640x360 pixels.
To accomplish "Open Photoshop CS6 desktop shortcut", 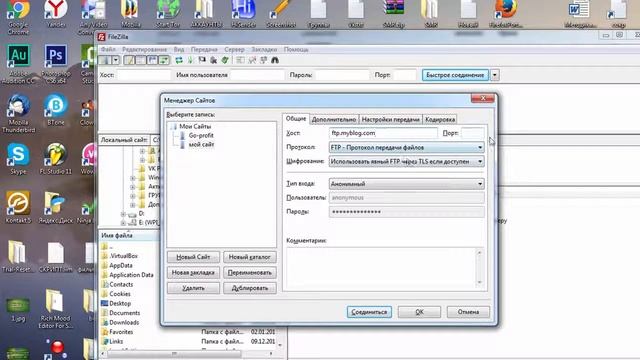I will [x=56, y=64].
